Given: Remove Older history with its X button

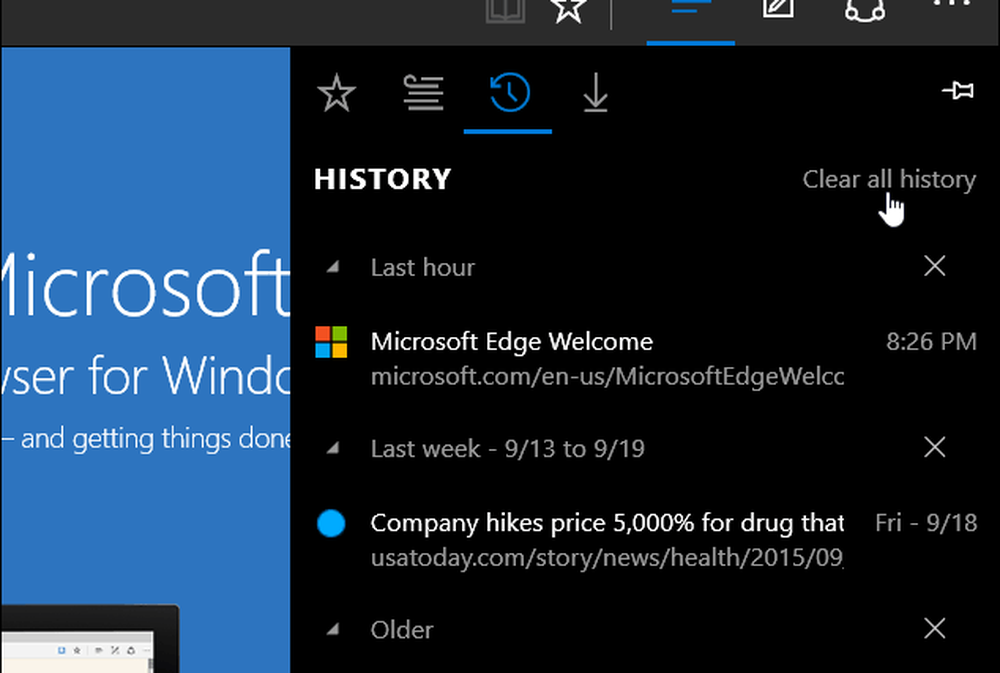Looking at the screenshot, I should (x=934, y=628).
